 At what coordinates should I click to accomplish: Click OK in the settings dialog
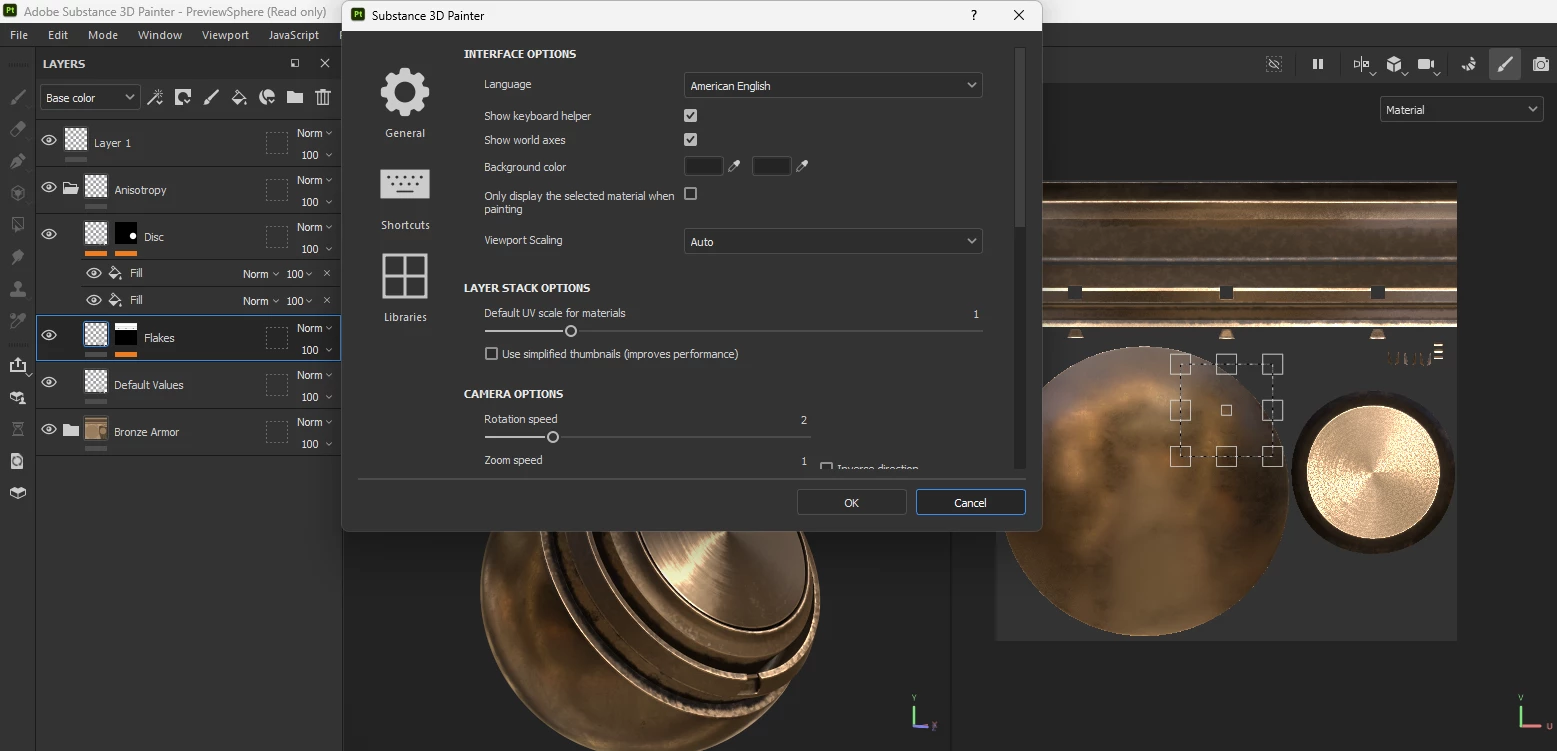852,502
